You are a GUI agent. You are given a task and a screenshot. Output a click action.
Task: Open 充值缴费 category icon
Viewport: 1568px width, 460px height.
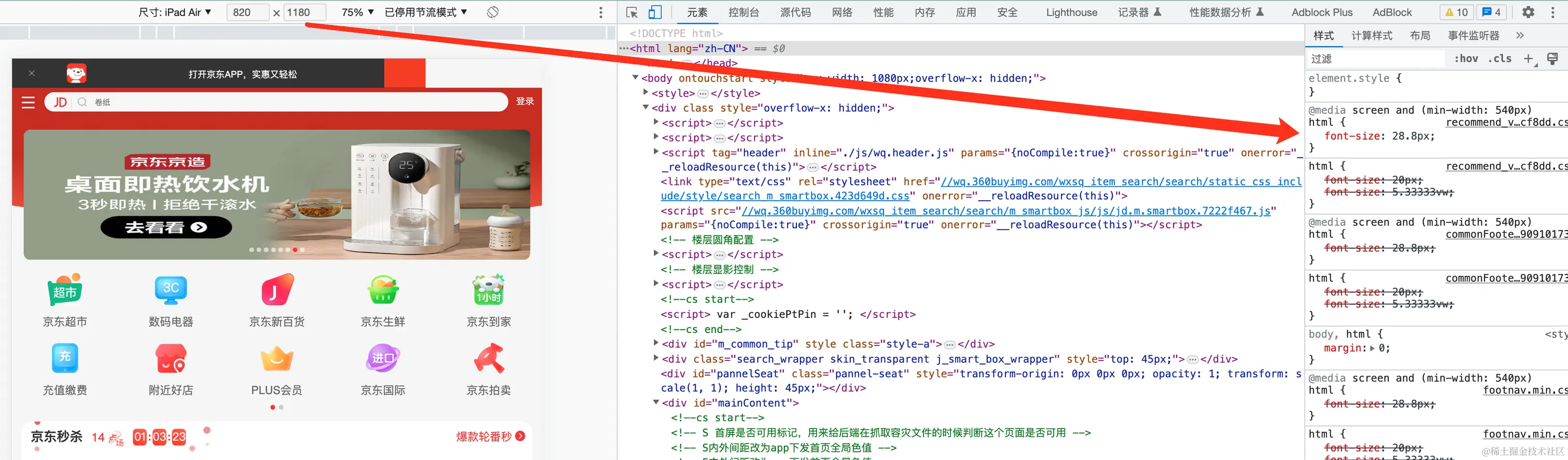point(64,358)
